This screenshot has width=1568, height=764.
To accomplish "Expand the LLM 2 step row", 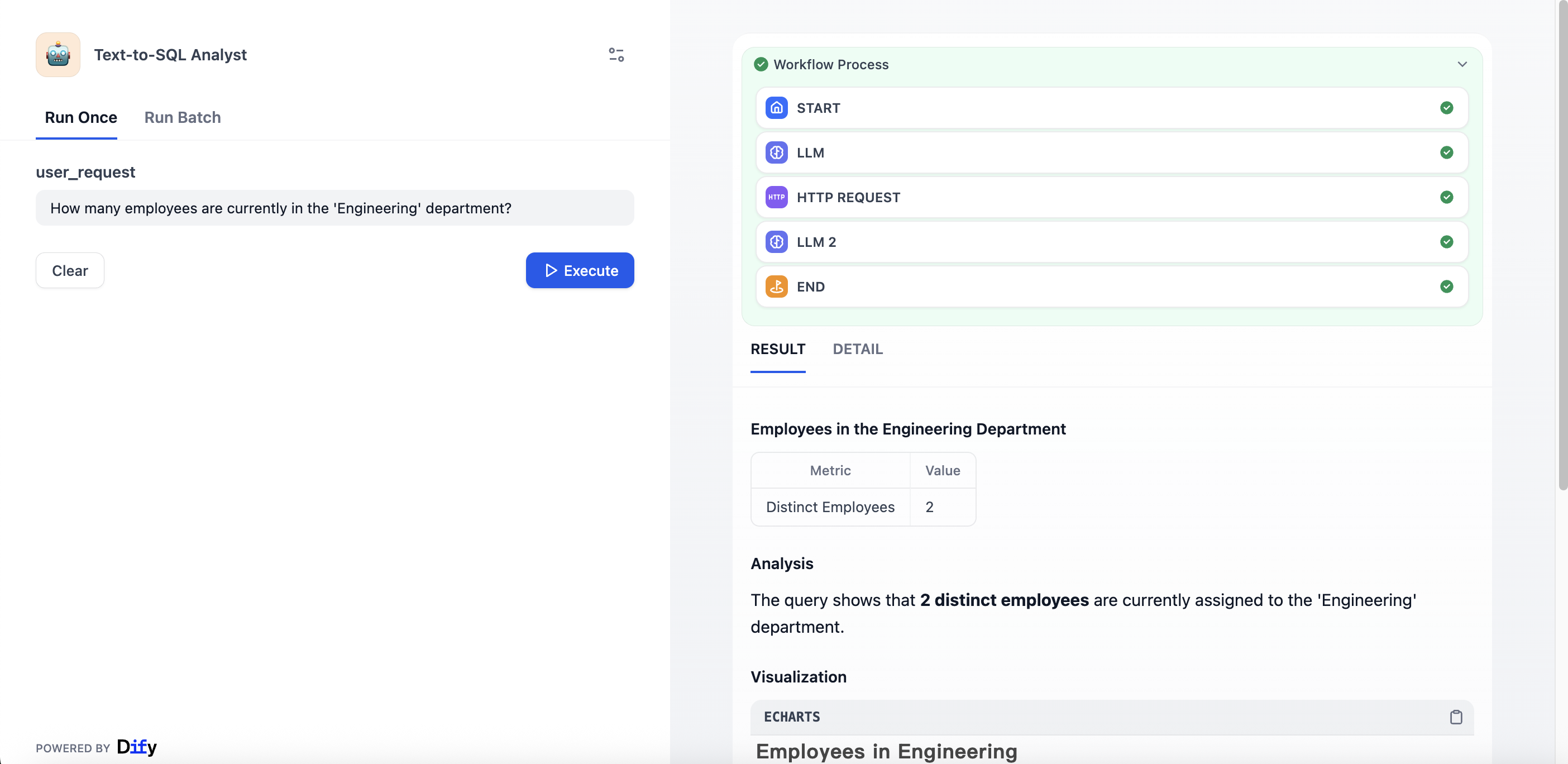I will coord(1111,242).
